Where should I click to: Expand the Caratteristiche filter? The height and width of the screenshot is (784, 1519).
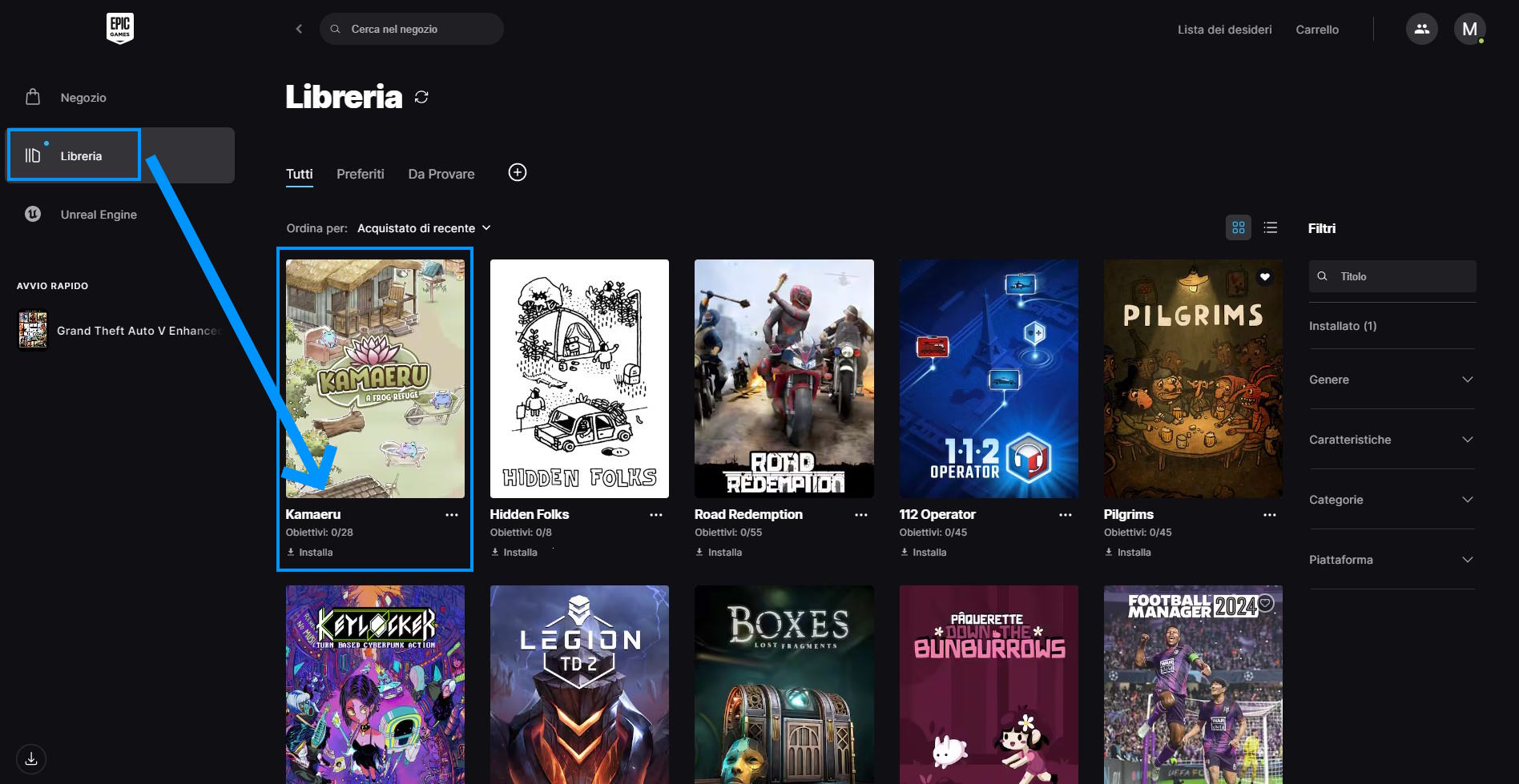pos(1392,440)
